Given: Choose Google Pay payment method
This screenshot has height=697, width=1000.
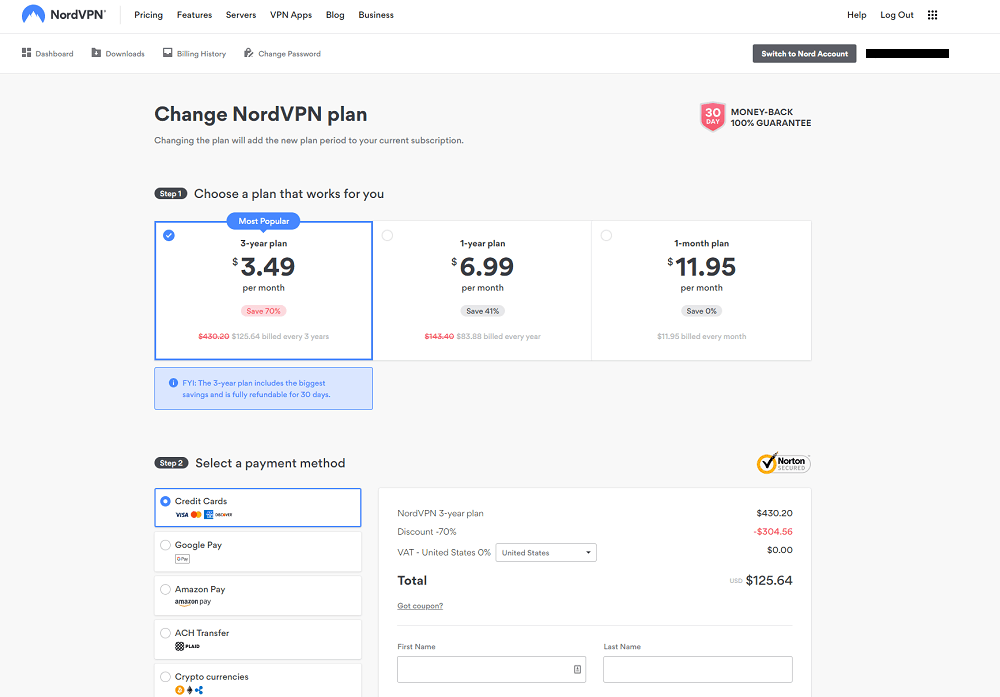Looking at the screenshot, I should [x=258, y=552].
